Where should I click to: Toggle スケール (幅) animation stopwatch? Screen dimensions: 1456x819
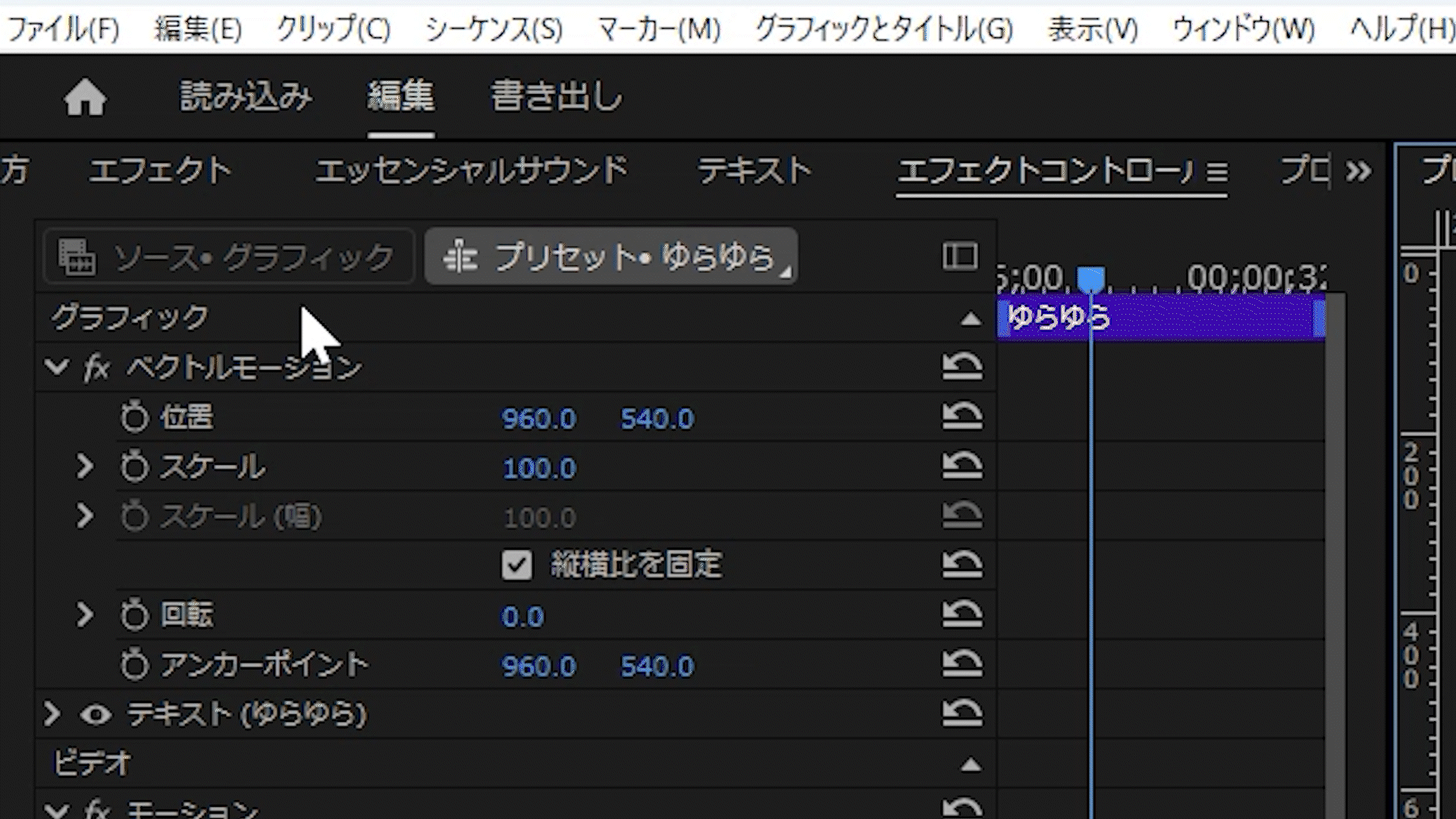135,516
